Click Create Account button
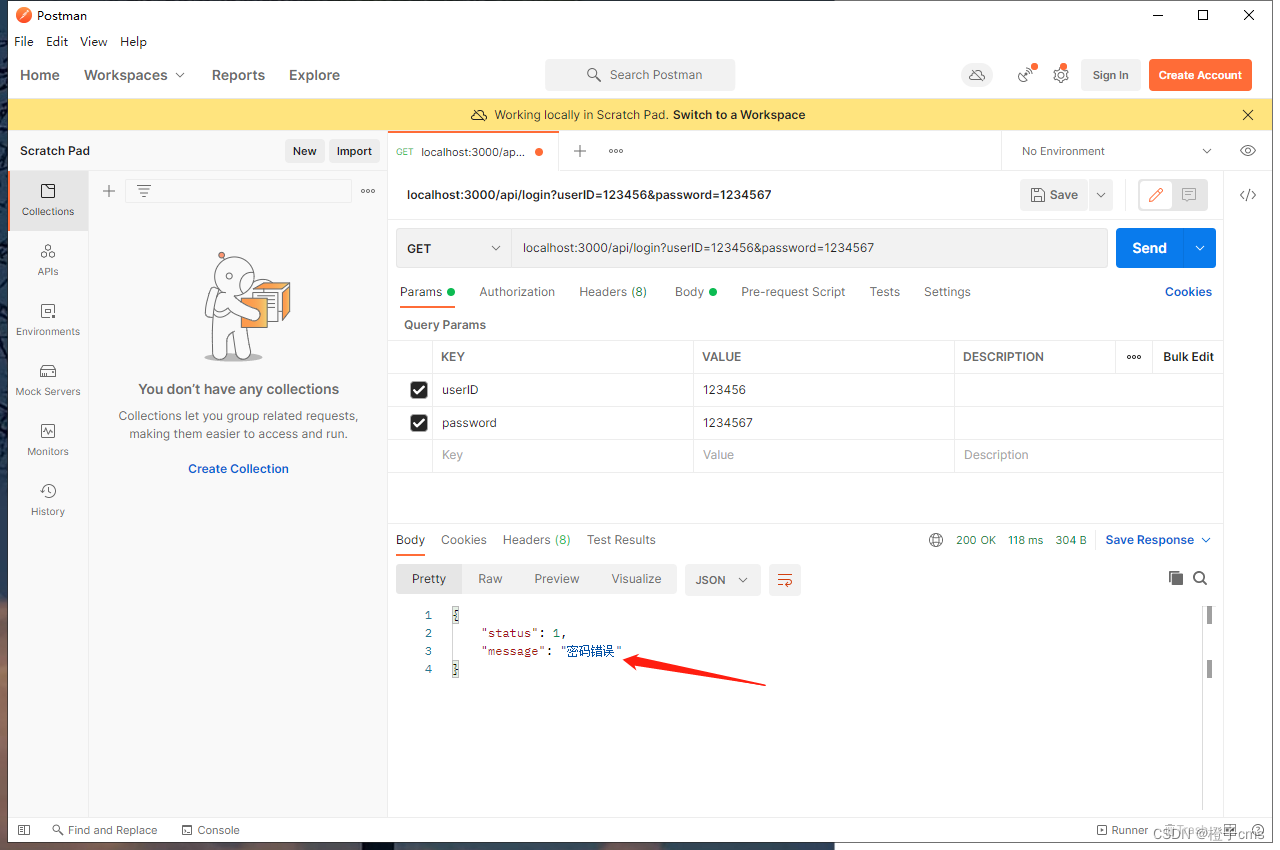The height and width of the screenshot is (850, 1280). click(1200, 75)
